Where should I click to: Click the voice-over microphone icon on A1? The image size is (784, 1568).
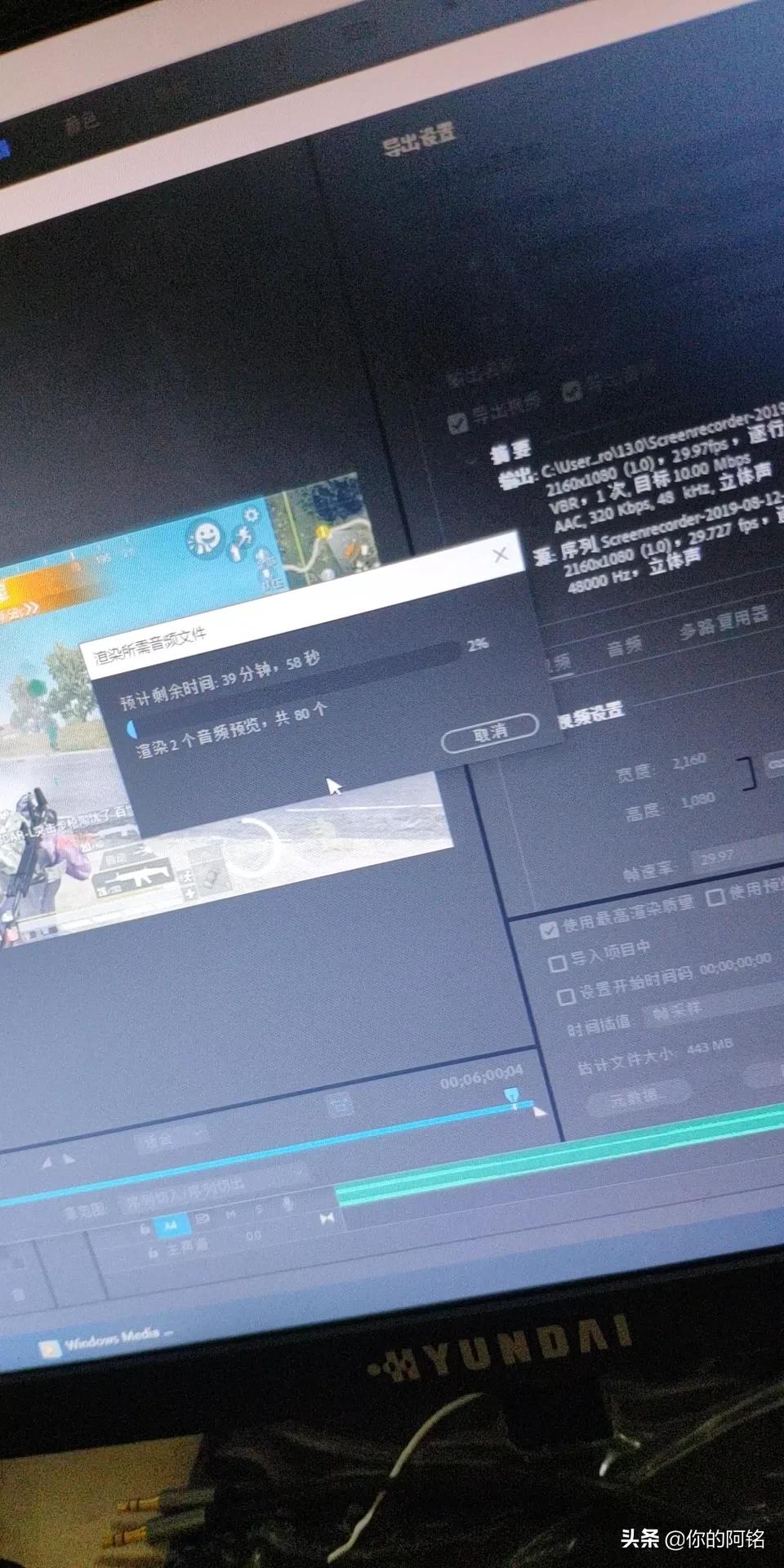tap(287, 1205)
